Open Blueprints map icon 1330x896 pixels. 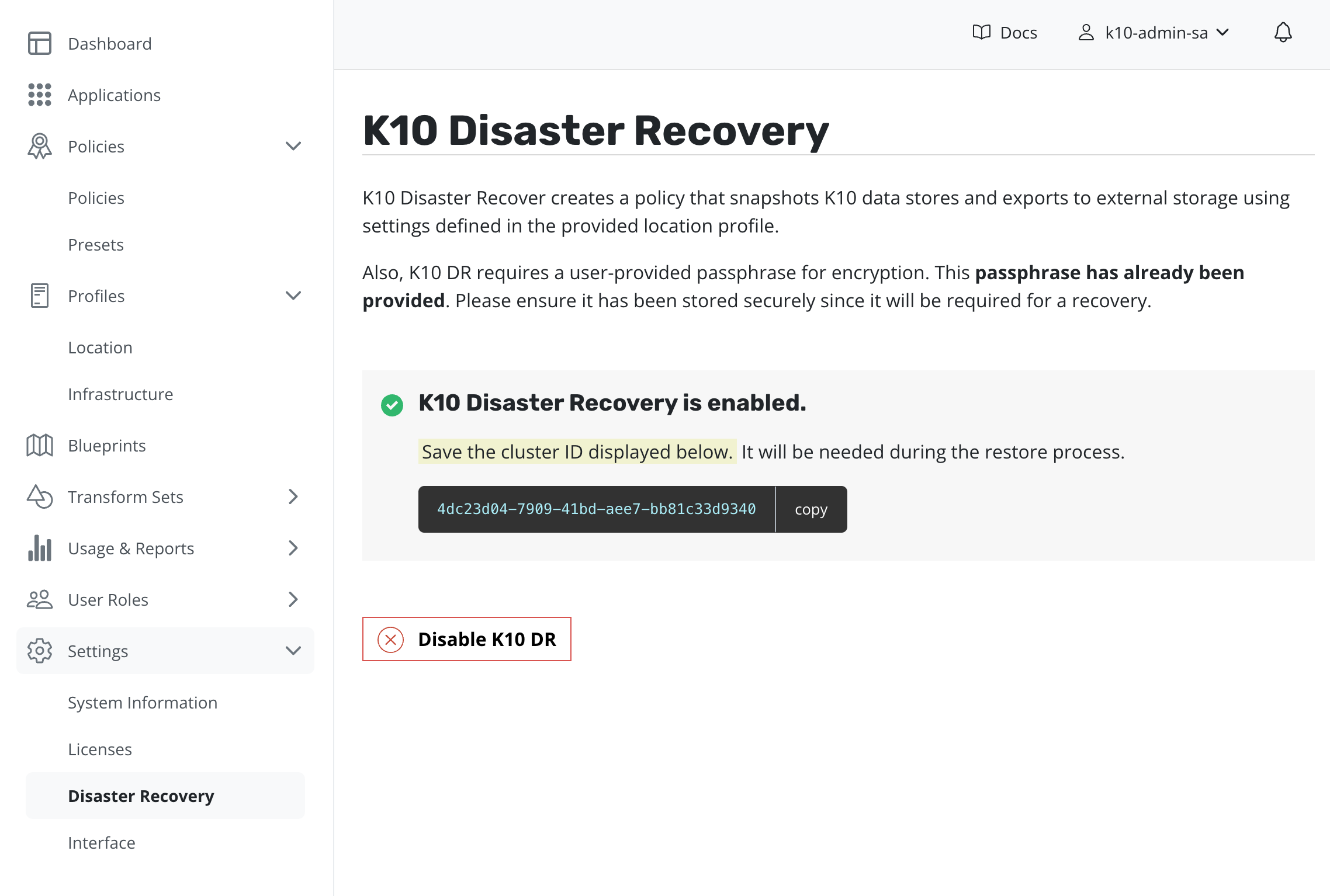[40, 445]
